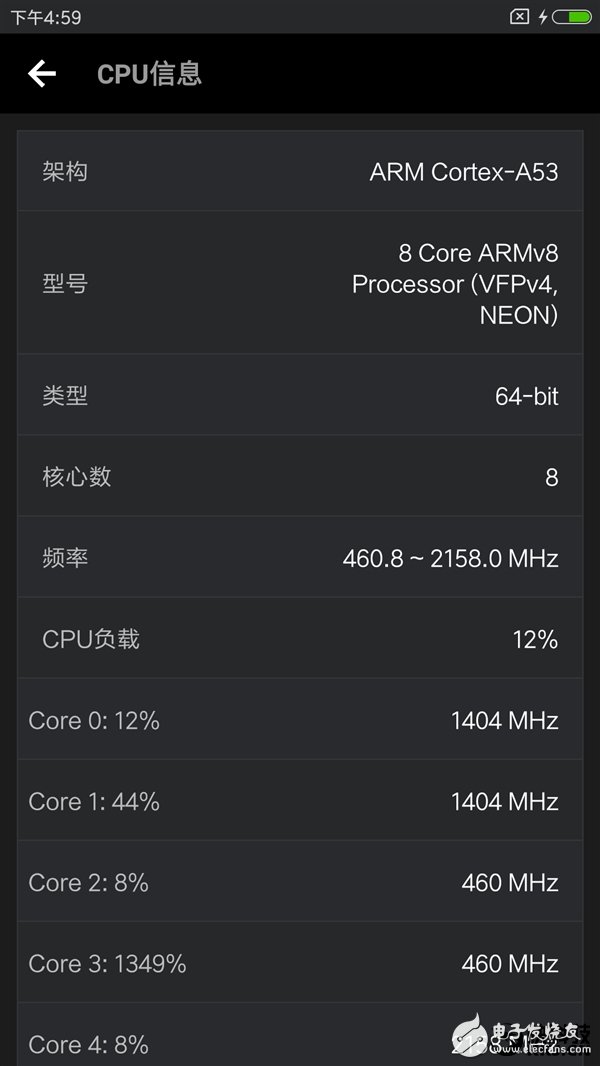Tap the no-SIM indicator icon in status bar
The height and width of the screenshot is (1066, 600).
click(x=519, y=17)
